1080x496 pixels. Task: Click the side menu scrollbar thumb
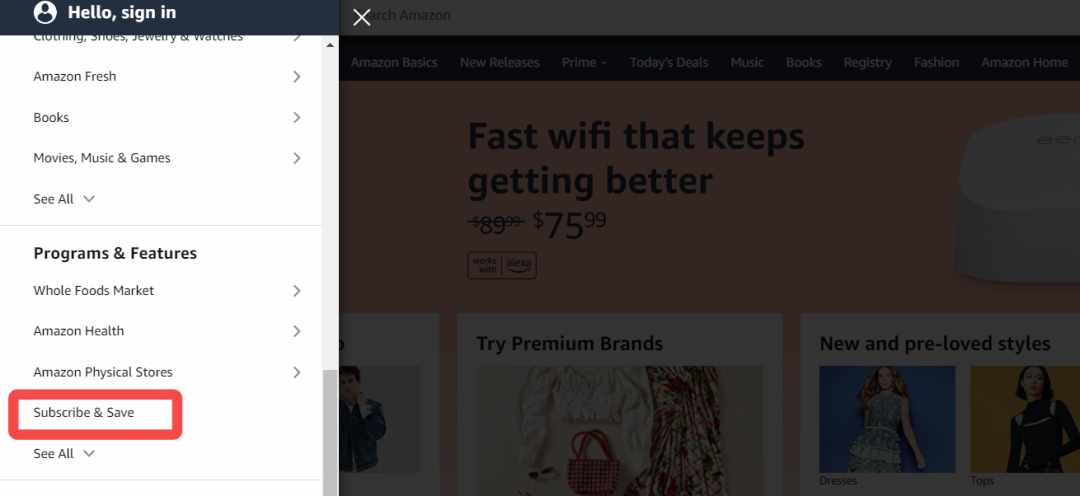point(331,433)
